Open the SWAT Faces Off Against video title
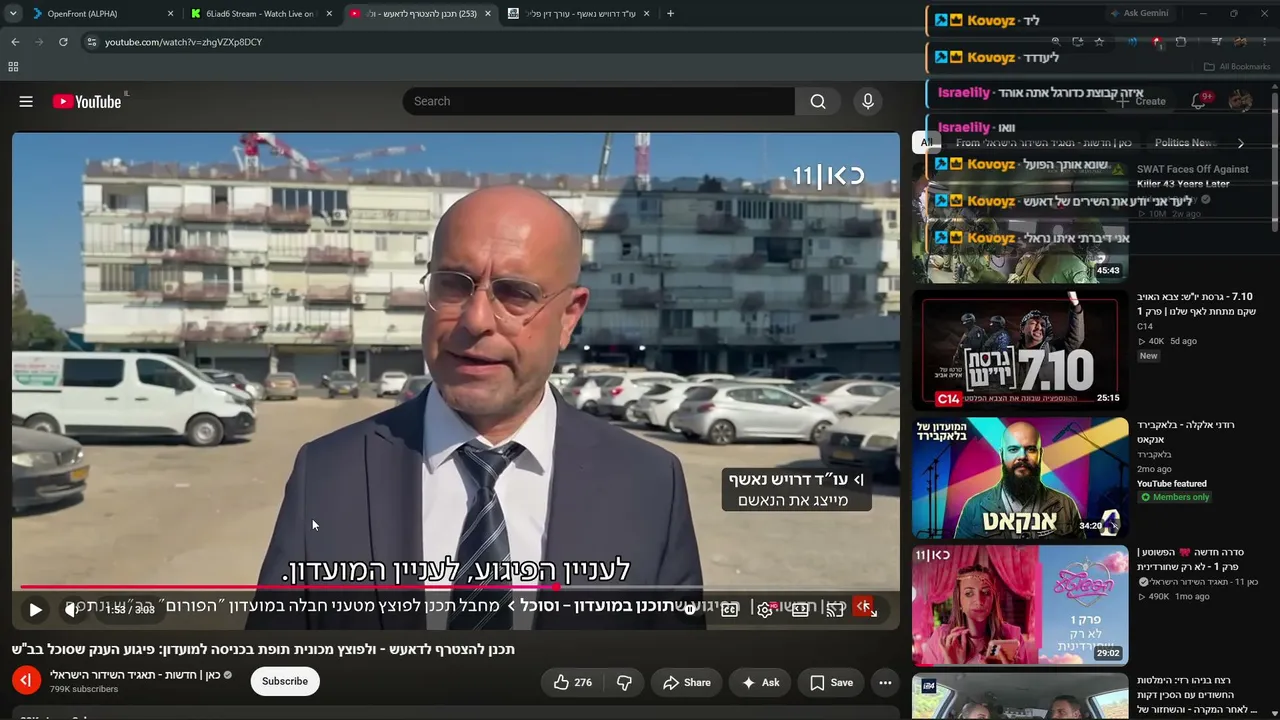The image size is (1280, 720). pyautogui.click(x=1193, y=177)
